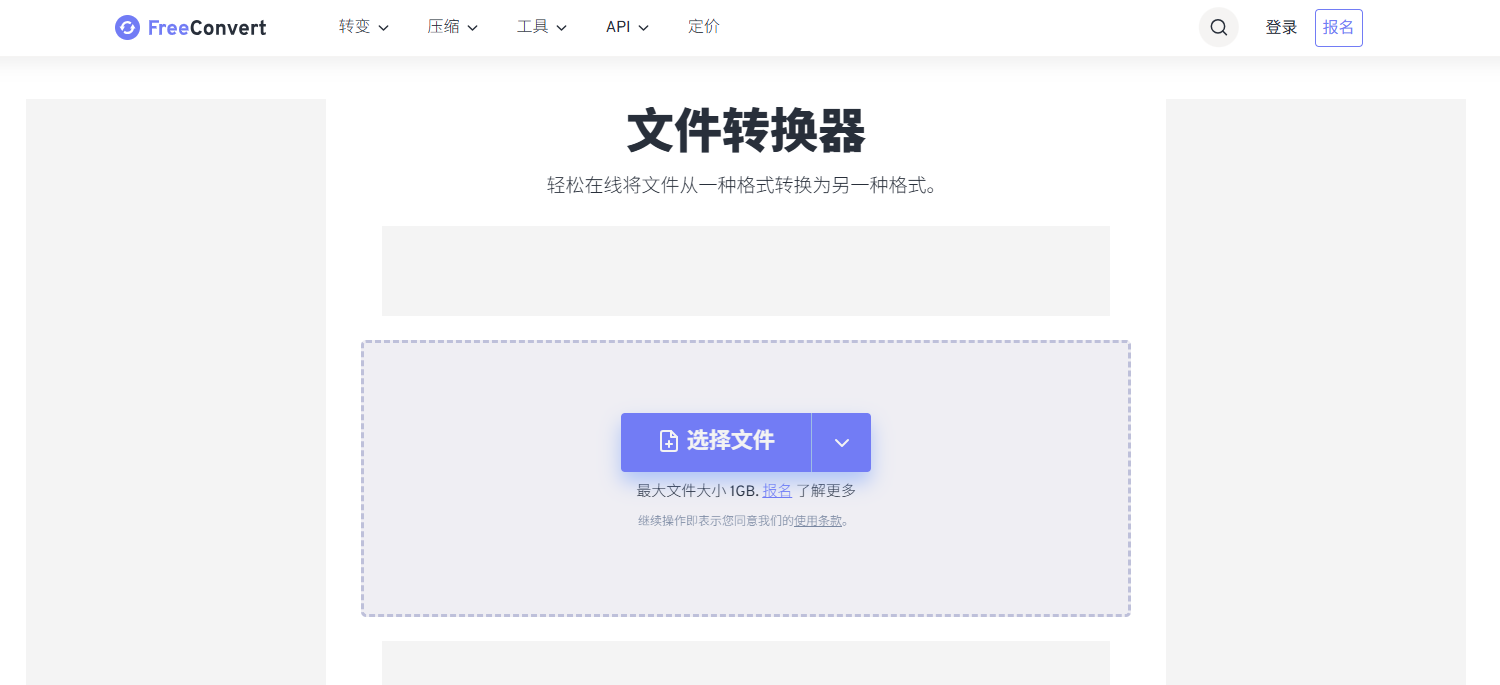Click the file-plus icon inside 选择文件 button

click(669, 441)
